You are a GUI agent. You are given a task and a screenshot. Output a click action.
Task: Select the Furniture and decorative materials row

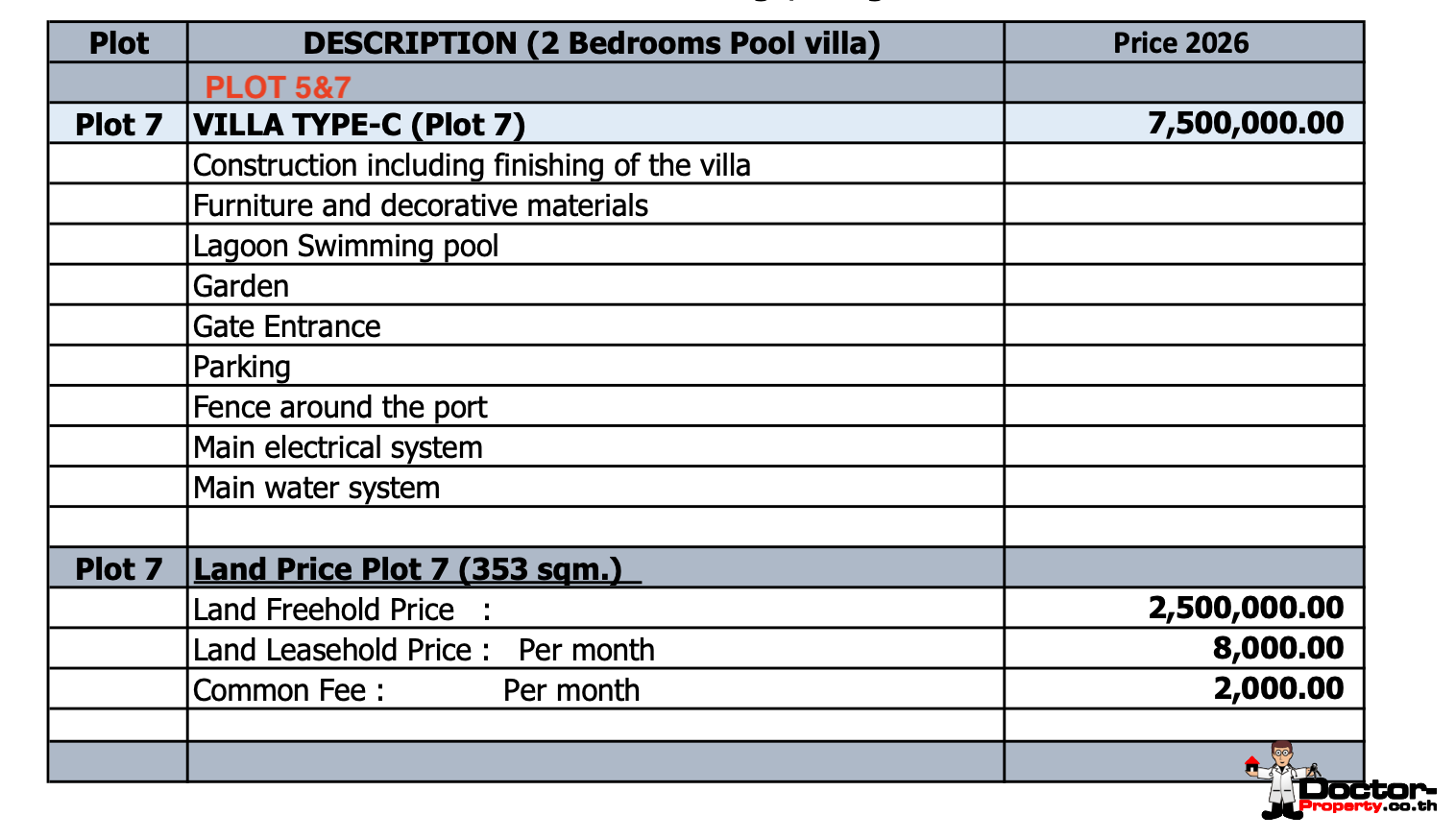click(x=421, y=205)
